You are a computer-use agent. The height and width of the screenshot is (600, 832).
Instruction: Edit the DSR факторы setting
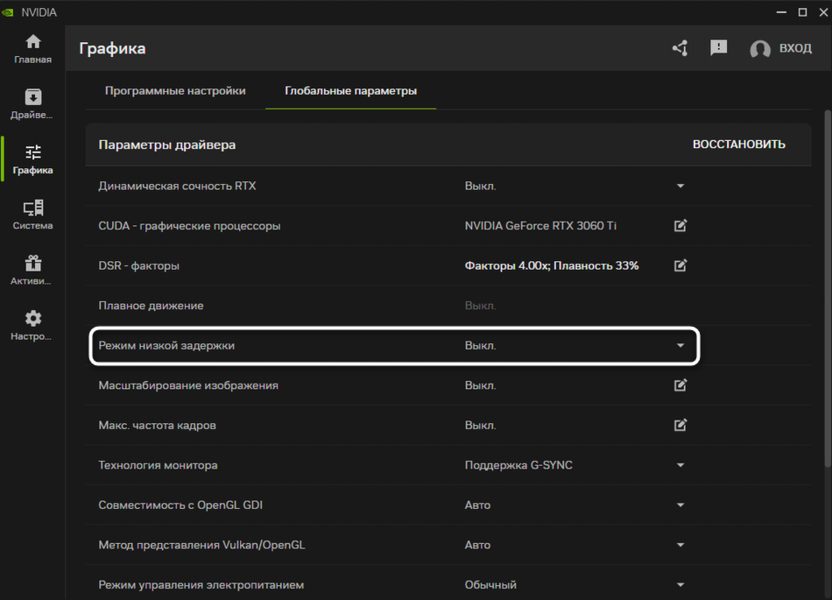(x=680, y=266)
